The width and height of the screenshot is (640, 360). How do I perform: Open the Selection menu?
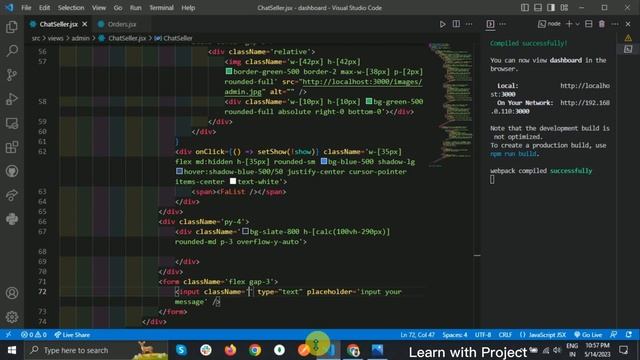point(71,8)
